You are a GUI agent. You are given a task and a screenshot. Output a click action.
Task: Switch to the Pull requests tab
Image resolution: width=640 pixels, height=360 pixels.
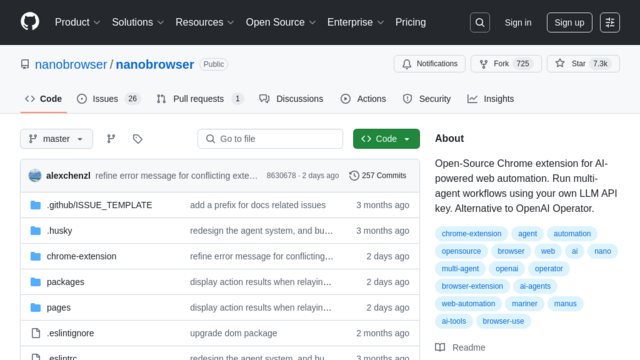(x=200, y=99)
